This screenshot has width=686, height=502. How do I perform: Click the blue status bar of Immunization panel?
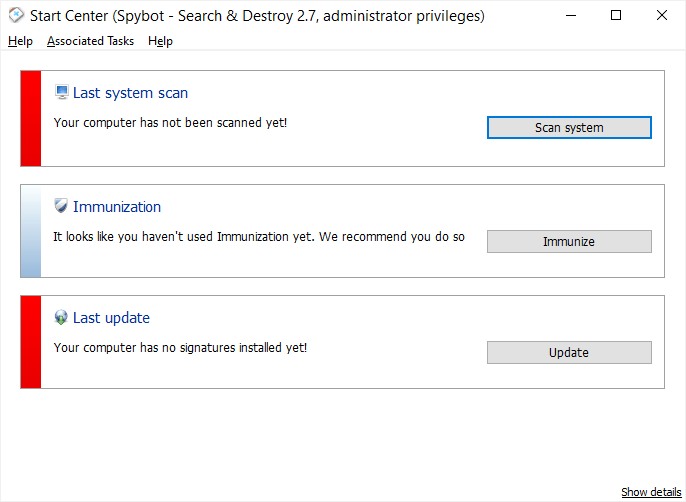(31, 230)
